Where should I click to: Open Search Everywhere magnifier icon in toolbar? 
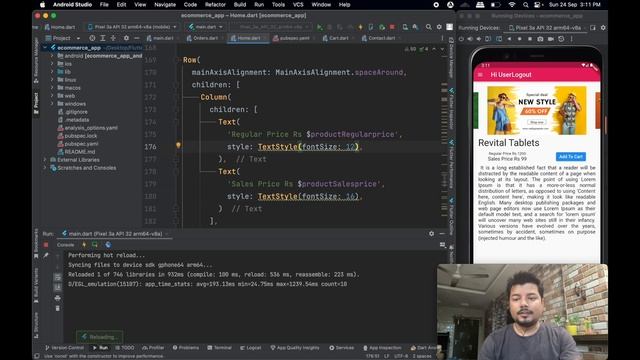pyautogui.click(x=429, y=27)
